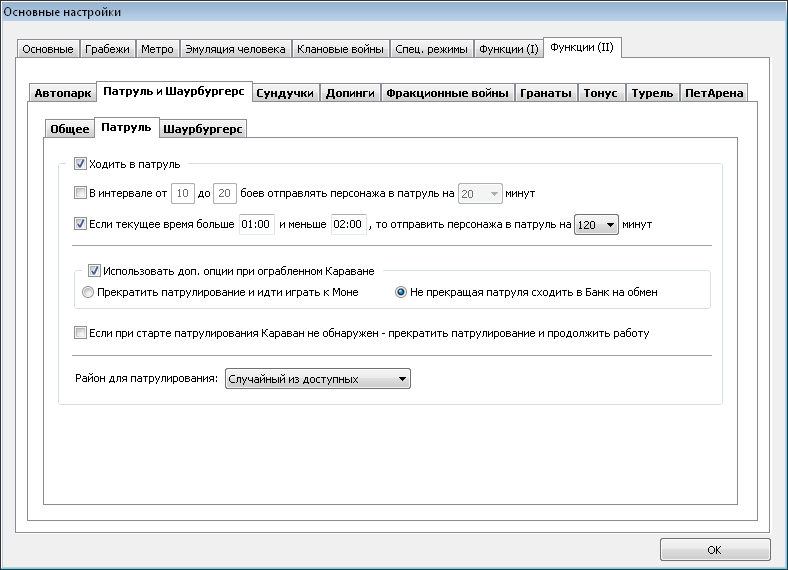Check the 'Караван не обнаружен' option
Image resolution: width=788 pixels, height=570 pixels.
[80, 332]
